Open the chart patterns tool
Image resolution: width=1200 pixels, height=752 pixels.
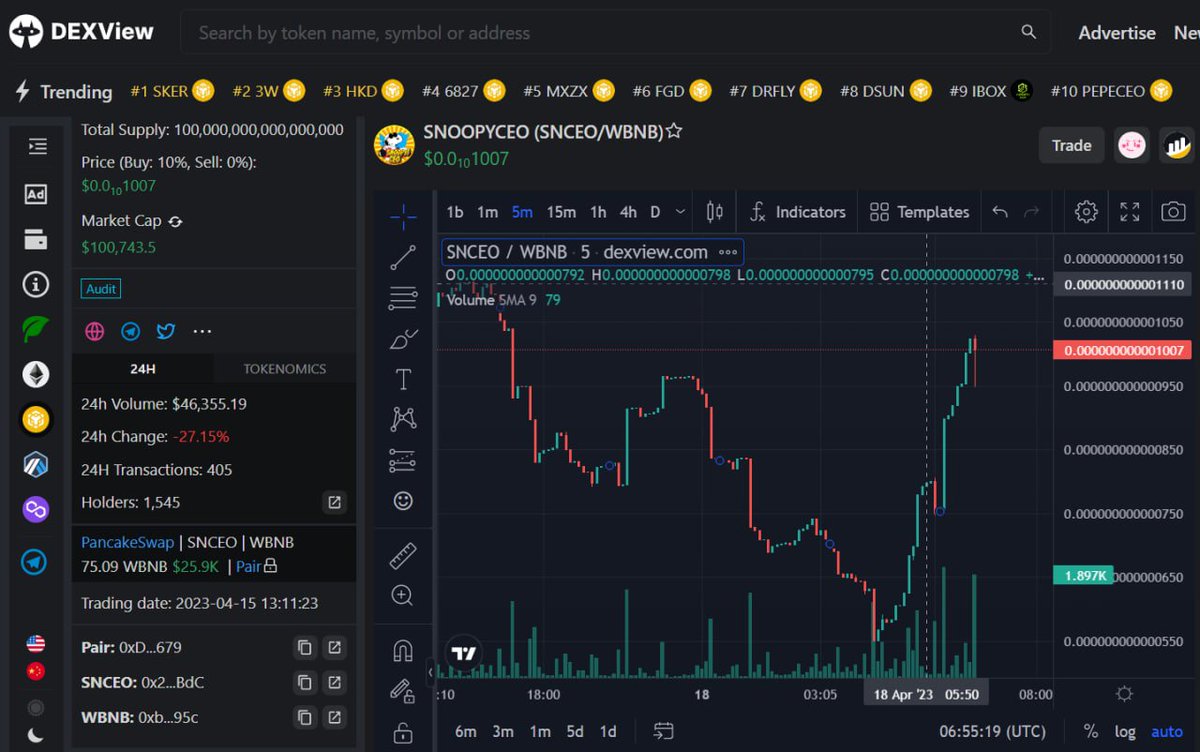click(x=403, y=419)
